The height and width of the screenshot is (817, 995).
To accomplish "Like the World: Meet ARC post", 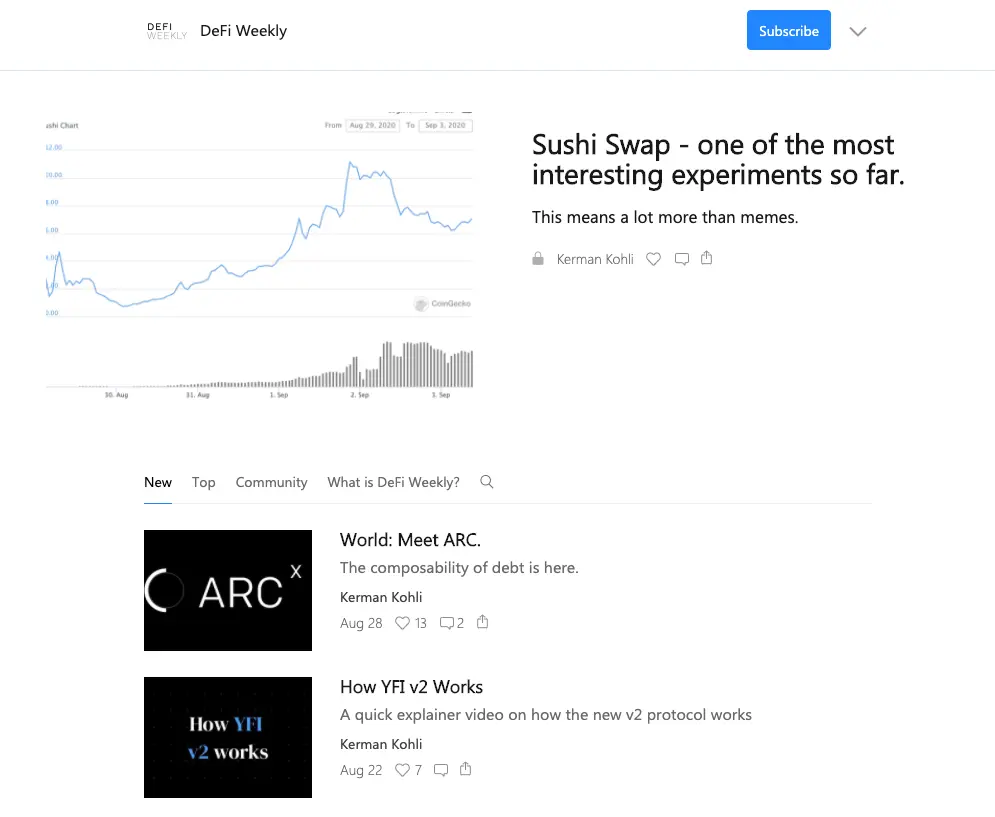I will [x=411, y=623].
